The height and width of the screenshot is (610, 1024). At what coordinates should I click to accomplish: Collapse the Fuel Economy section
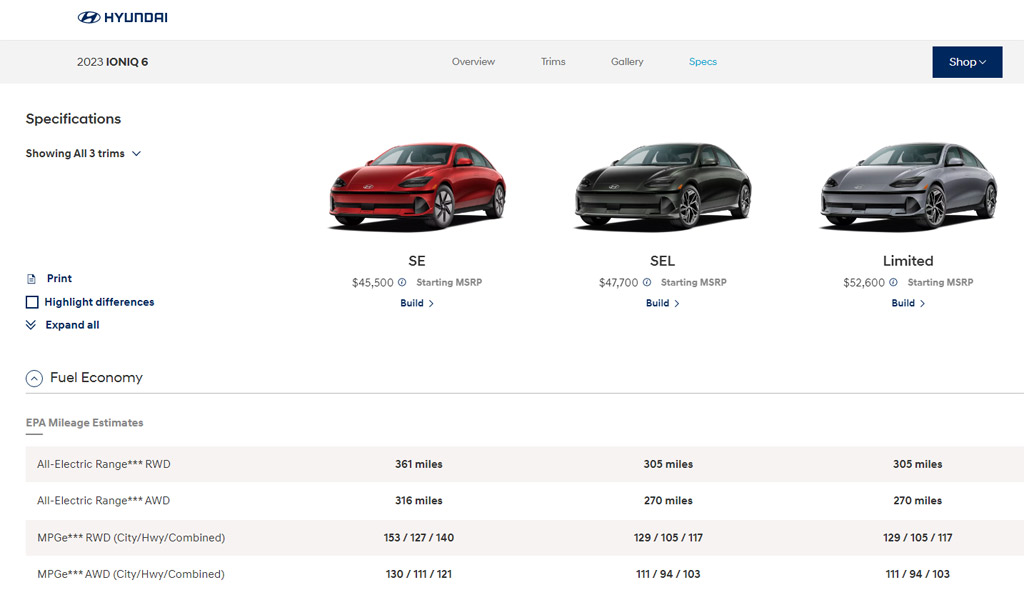tap(96, 378)
